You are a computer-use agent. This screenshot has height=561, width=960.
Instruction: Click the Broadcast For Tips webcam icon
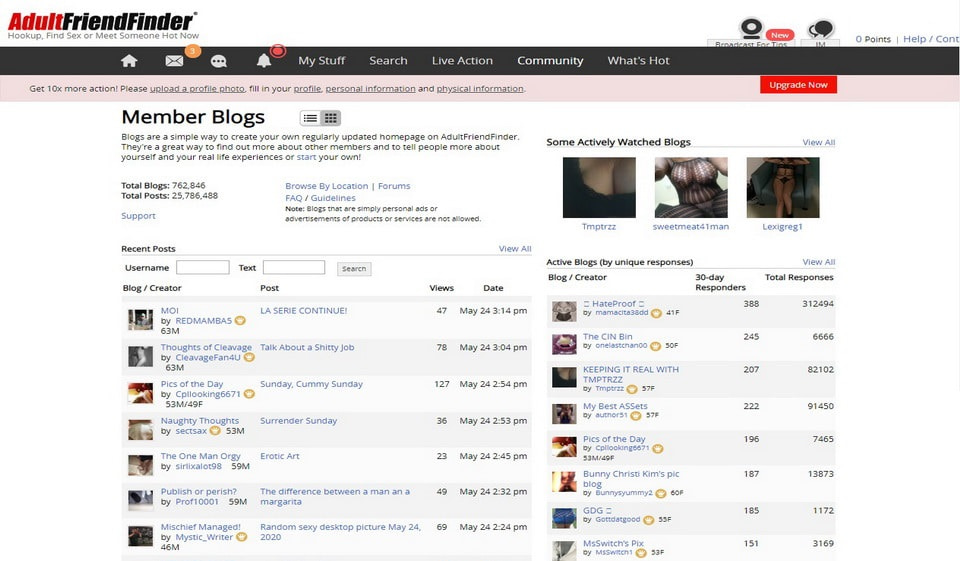click(750, 28)
